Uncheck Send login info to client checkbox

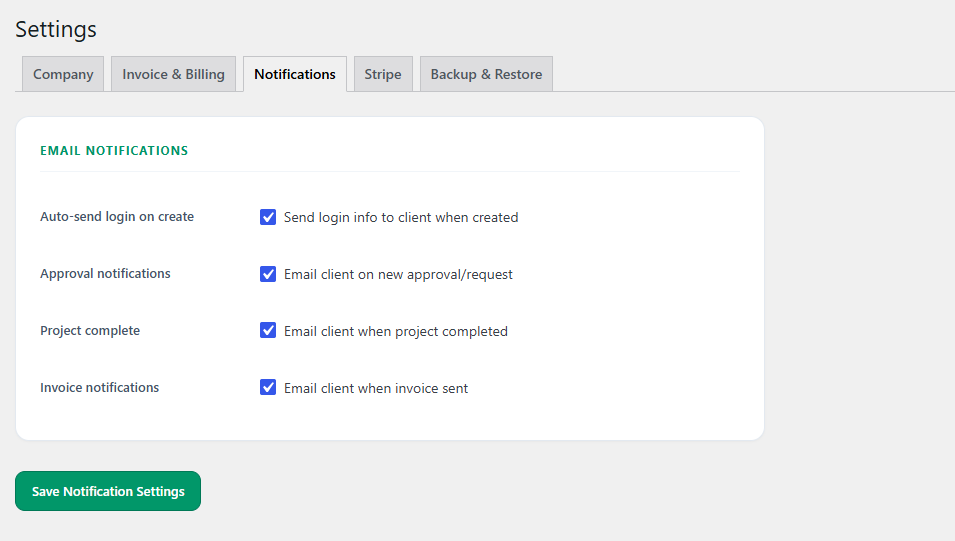point(268,217)
